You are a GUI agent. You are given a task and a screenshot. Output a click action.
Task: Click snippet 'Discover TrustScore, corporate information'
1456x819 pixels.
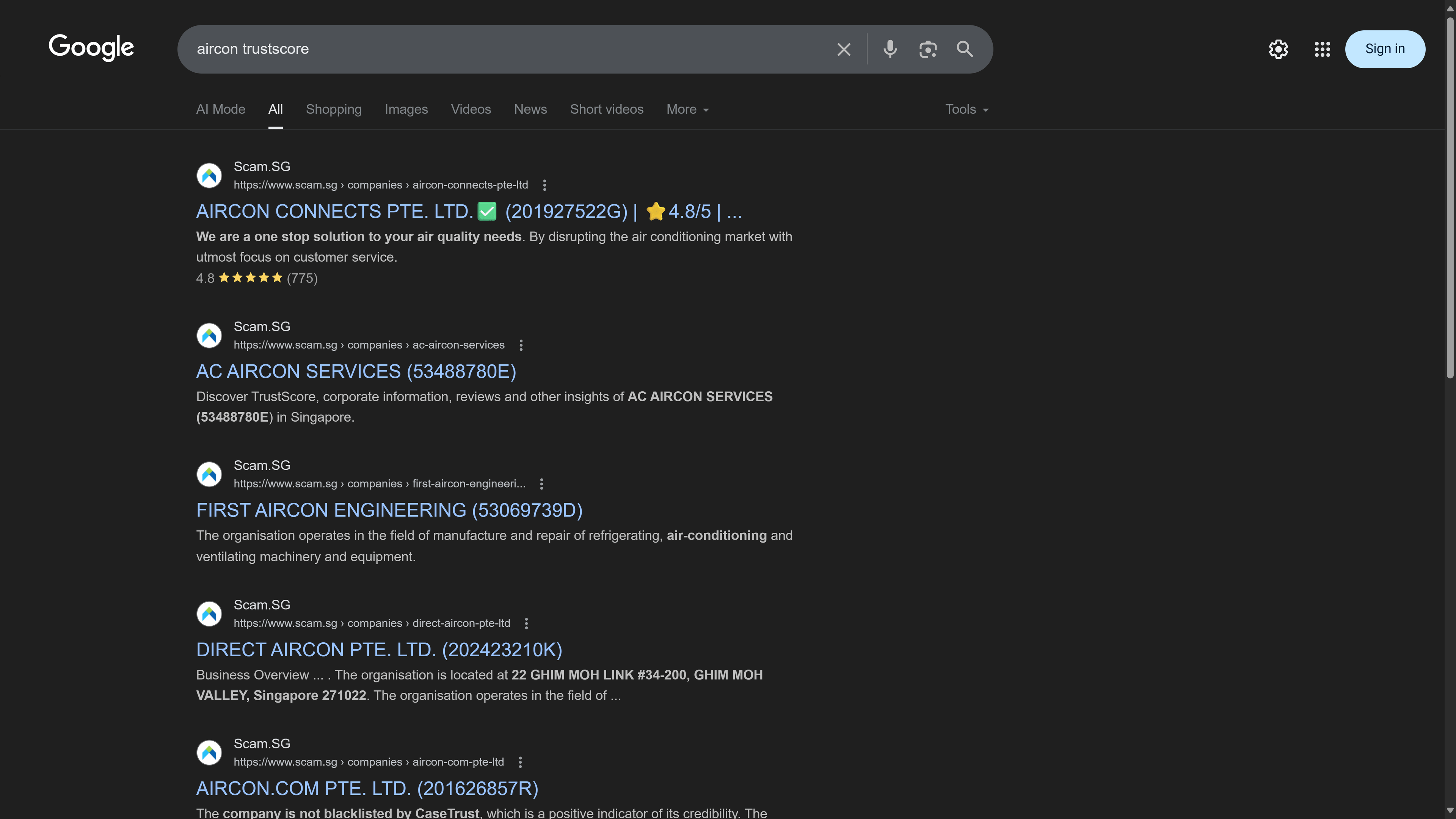485,407
